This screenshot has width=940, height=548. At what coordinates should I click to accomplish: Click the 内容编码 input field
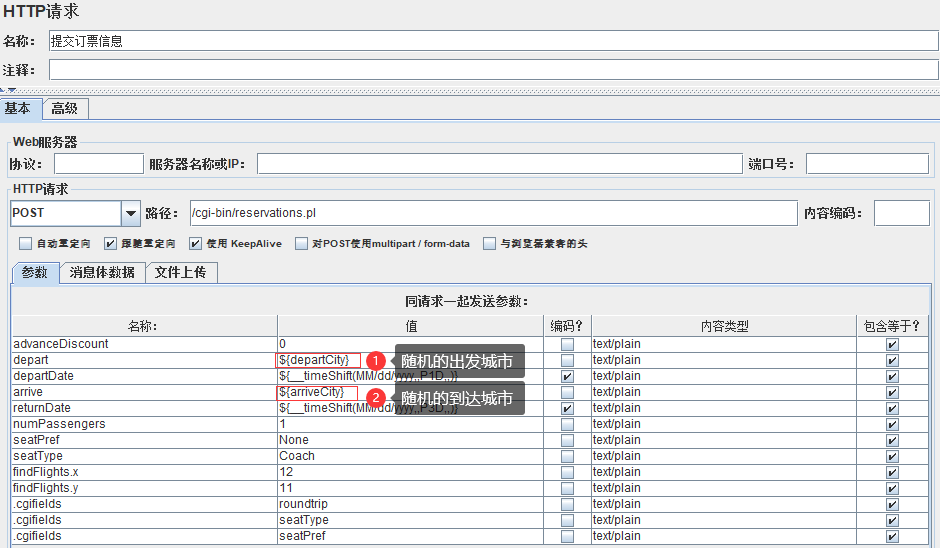[902, 213]
